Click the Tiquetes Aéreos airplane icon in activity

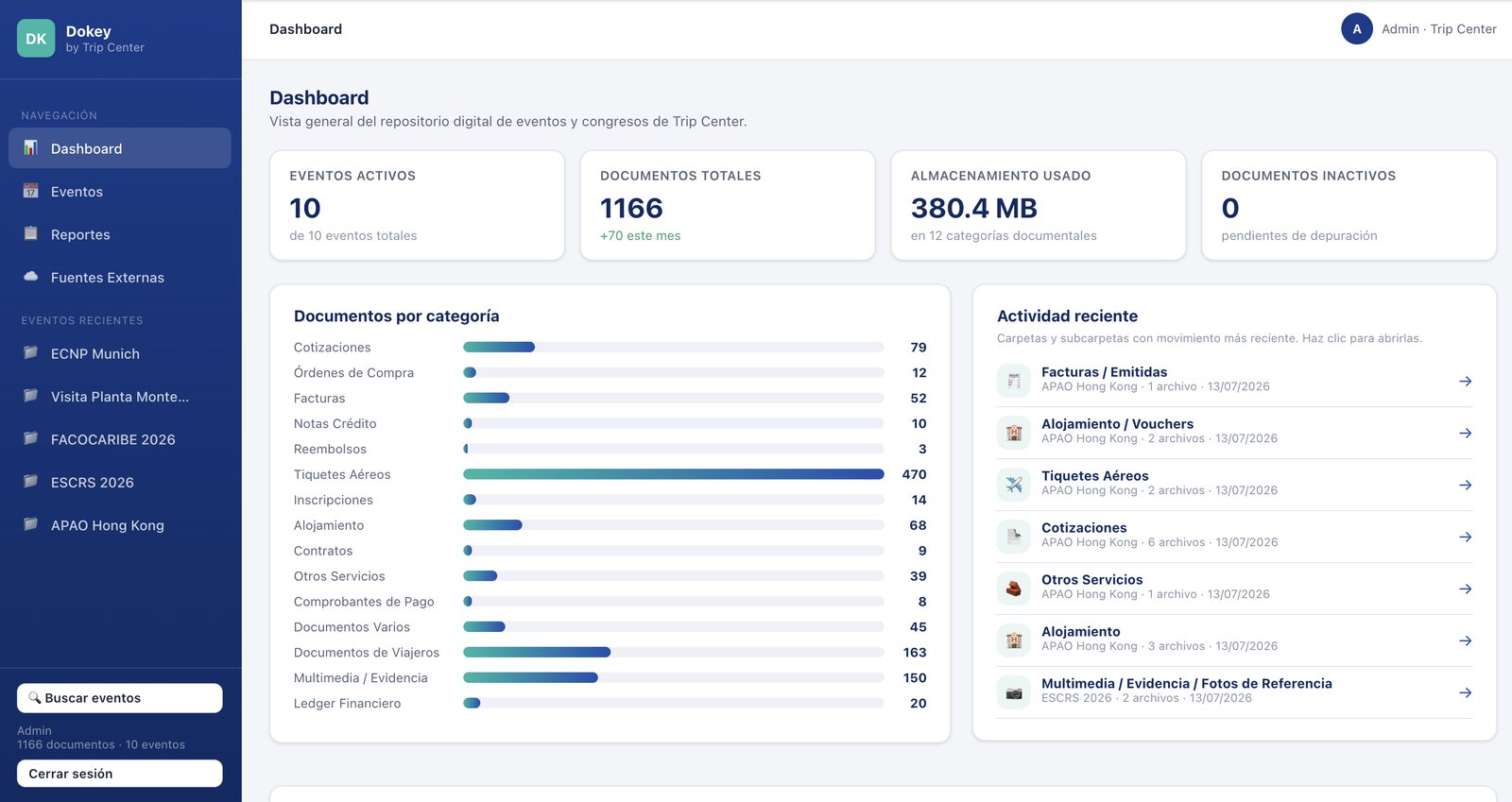pos(1014,485)
